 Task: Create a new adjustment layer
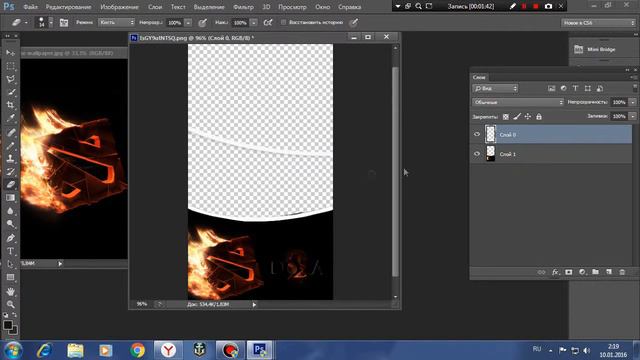click(582, 272)
